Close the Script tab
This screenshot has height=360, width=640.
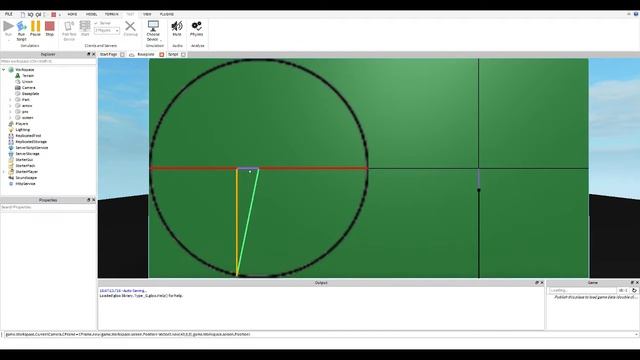tap(183, 54)
